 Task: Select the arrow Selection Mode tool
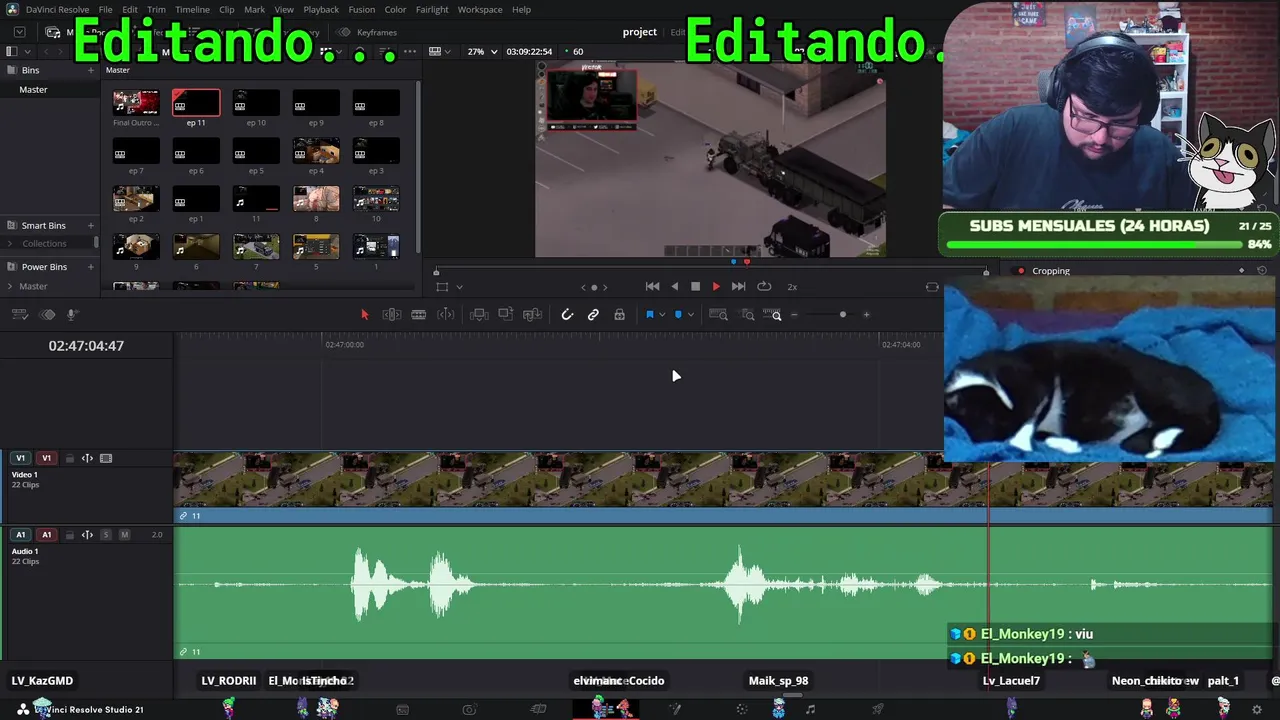tap(364, 315)
